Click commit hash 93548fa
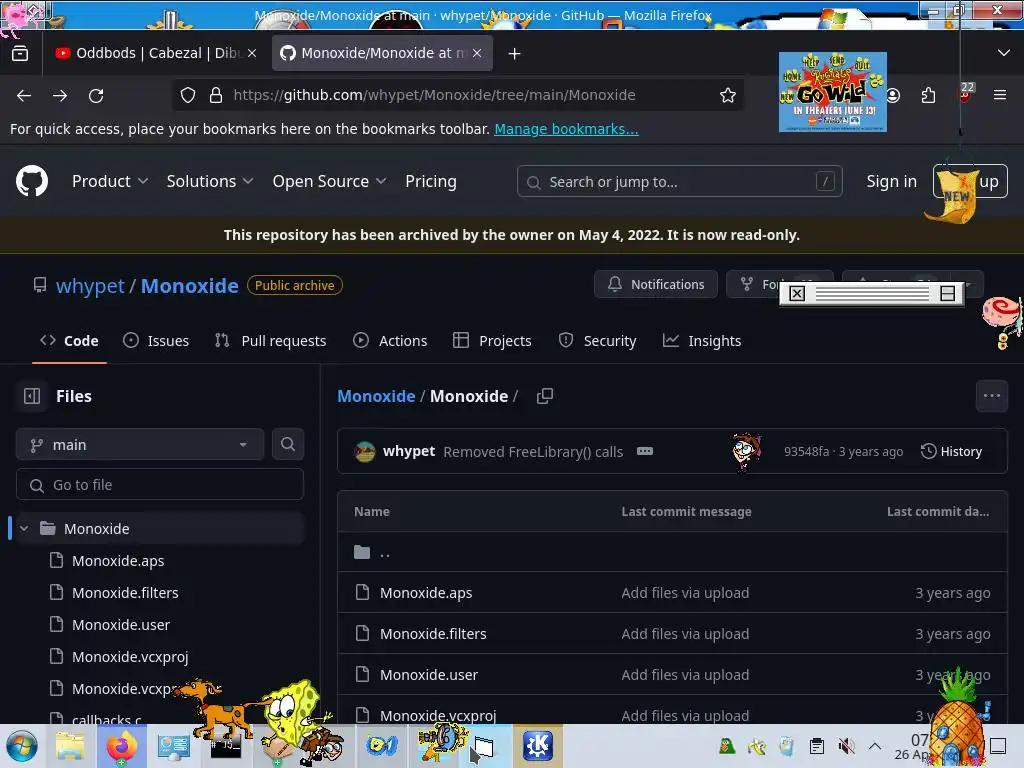The image size is (1024, 768). point(806,451)
